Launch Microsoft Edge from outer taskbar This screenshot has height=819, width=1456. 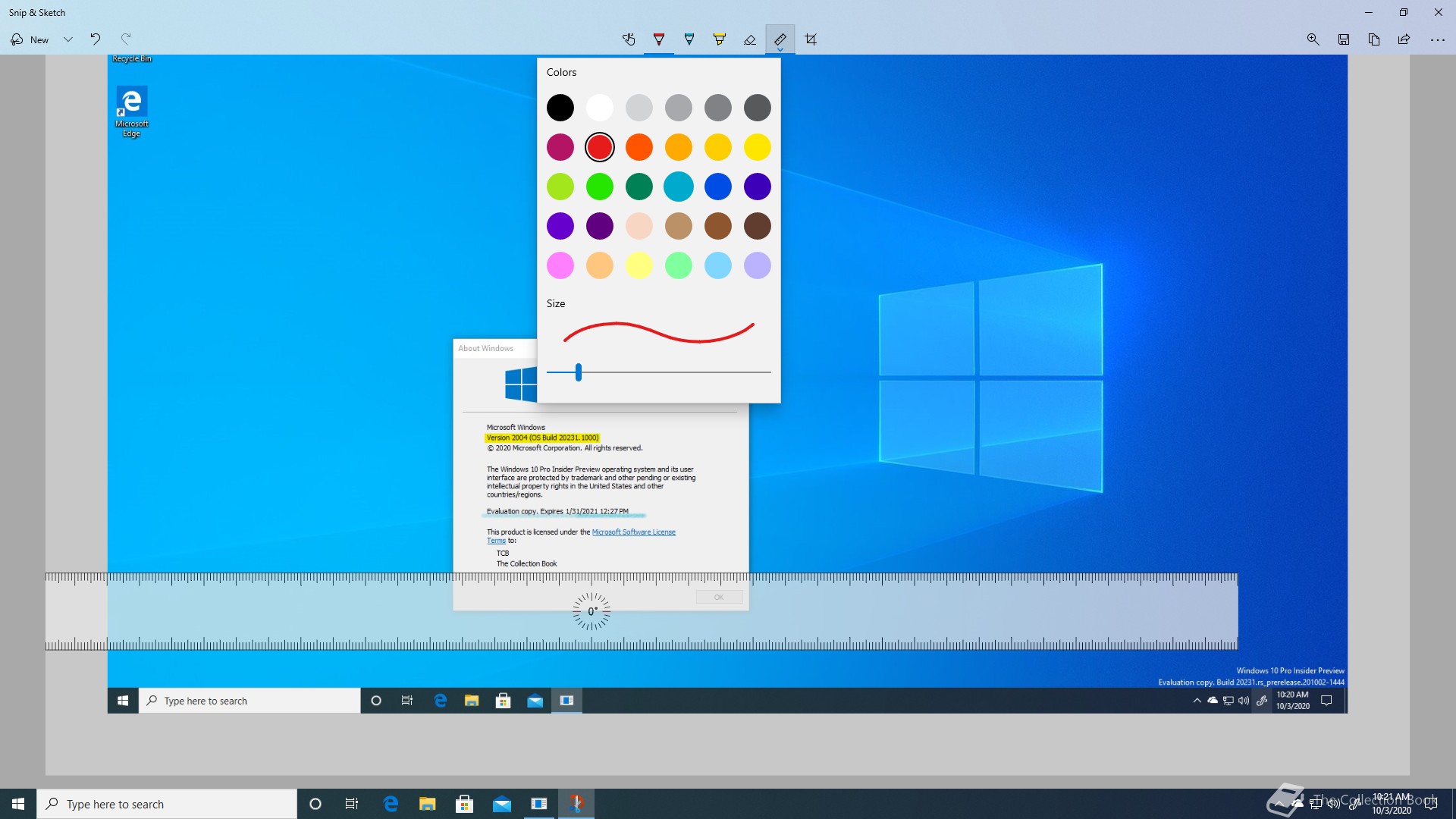pyautogui.click(x=391, y=804)
